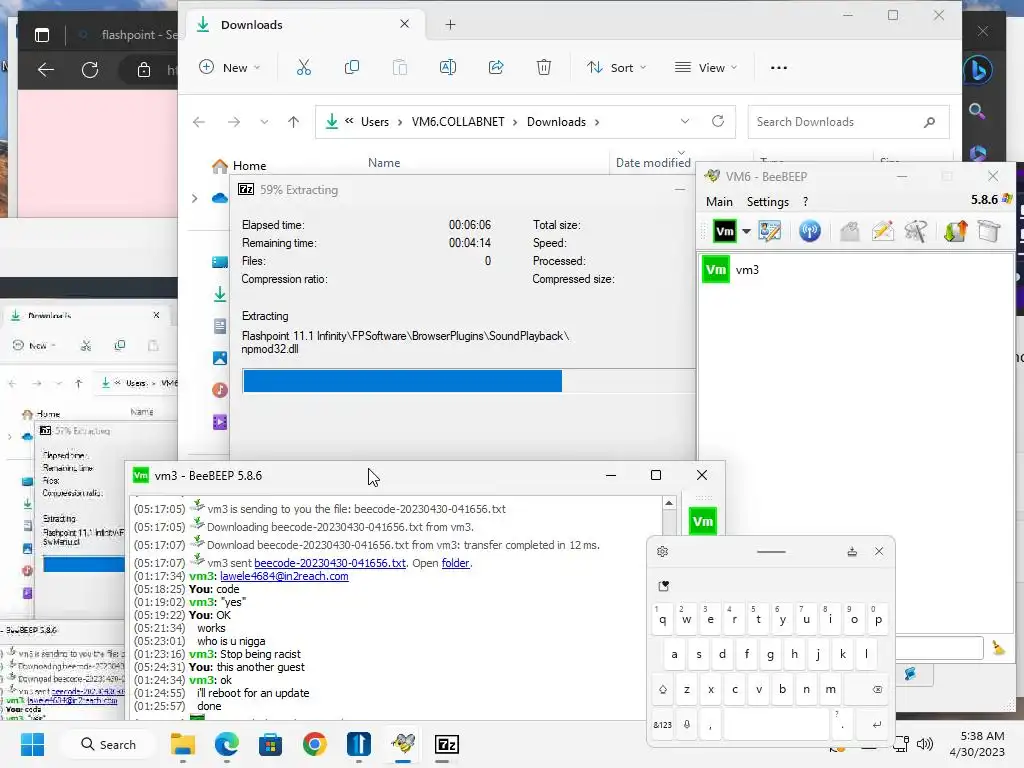
Task: Open clock showing 5:38 AM in taskbar
Action: tap(977, 744)
